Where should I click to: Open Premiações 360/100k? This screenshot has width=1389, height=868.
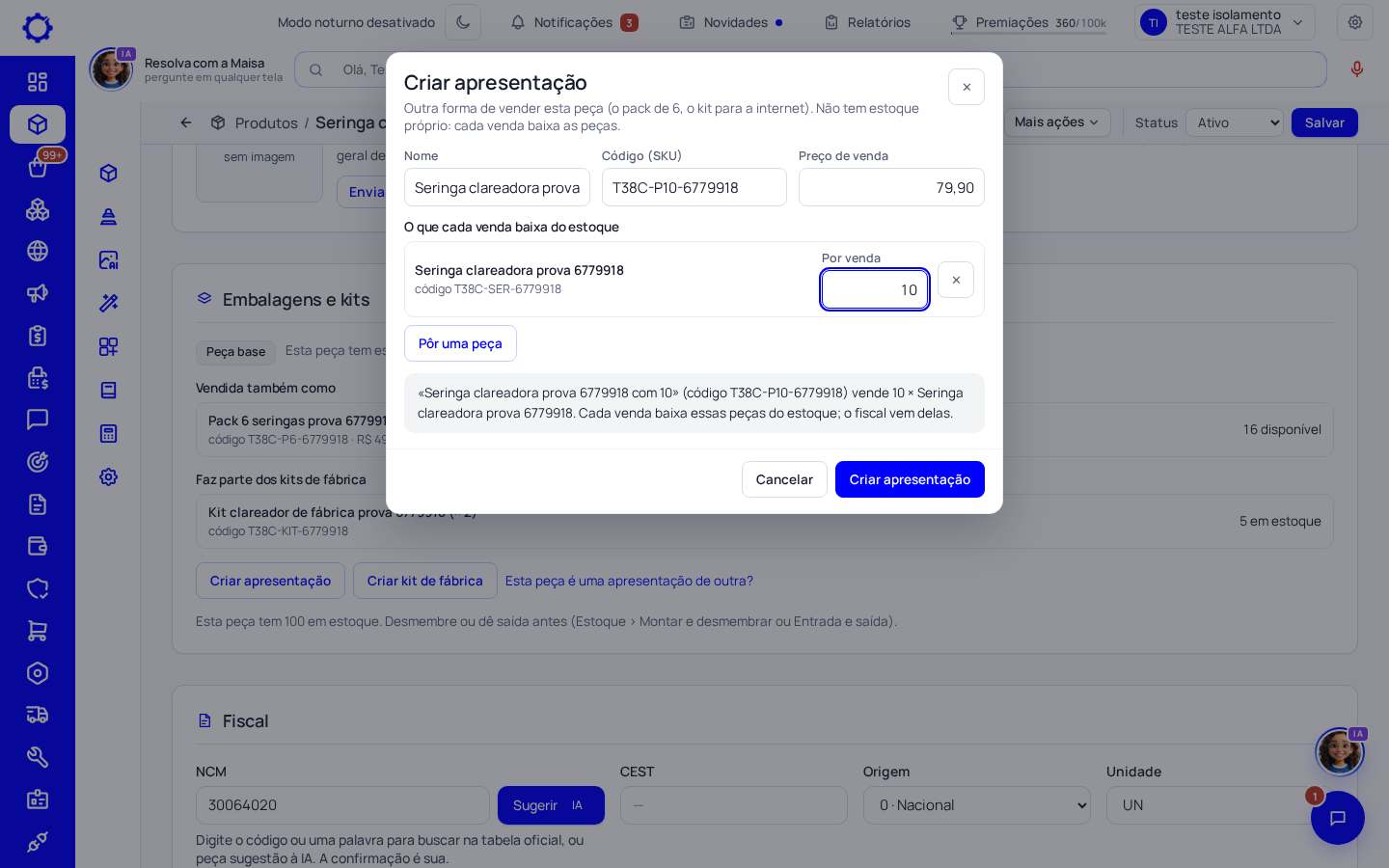click(1028, 22)
